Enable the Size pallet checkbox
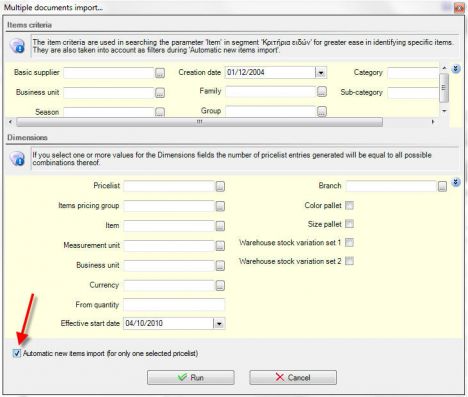Screen dimensions: 468x397 point(349,224)
